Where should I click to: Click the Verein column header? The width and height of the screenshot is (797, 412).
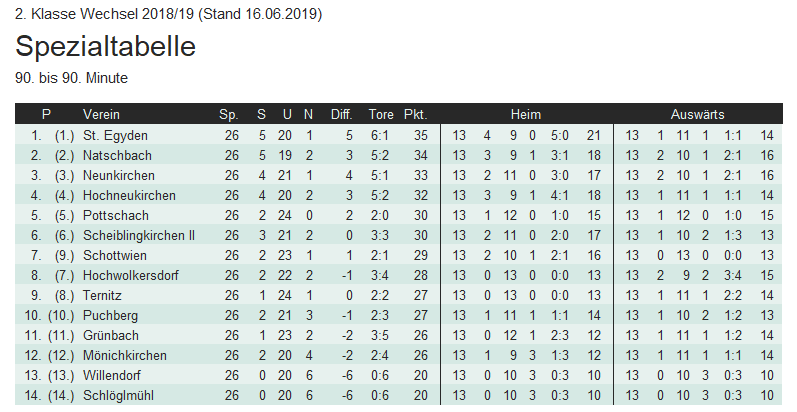[x=101, y=114]
